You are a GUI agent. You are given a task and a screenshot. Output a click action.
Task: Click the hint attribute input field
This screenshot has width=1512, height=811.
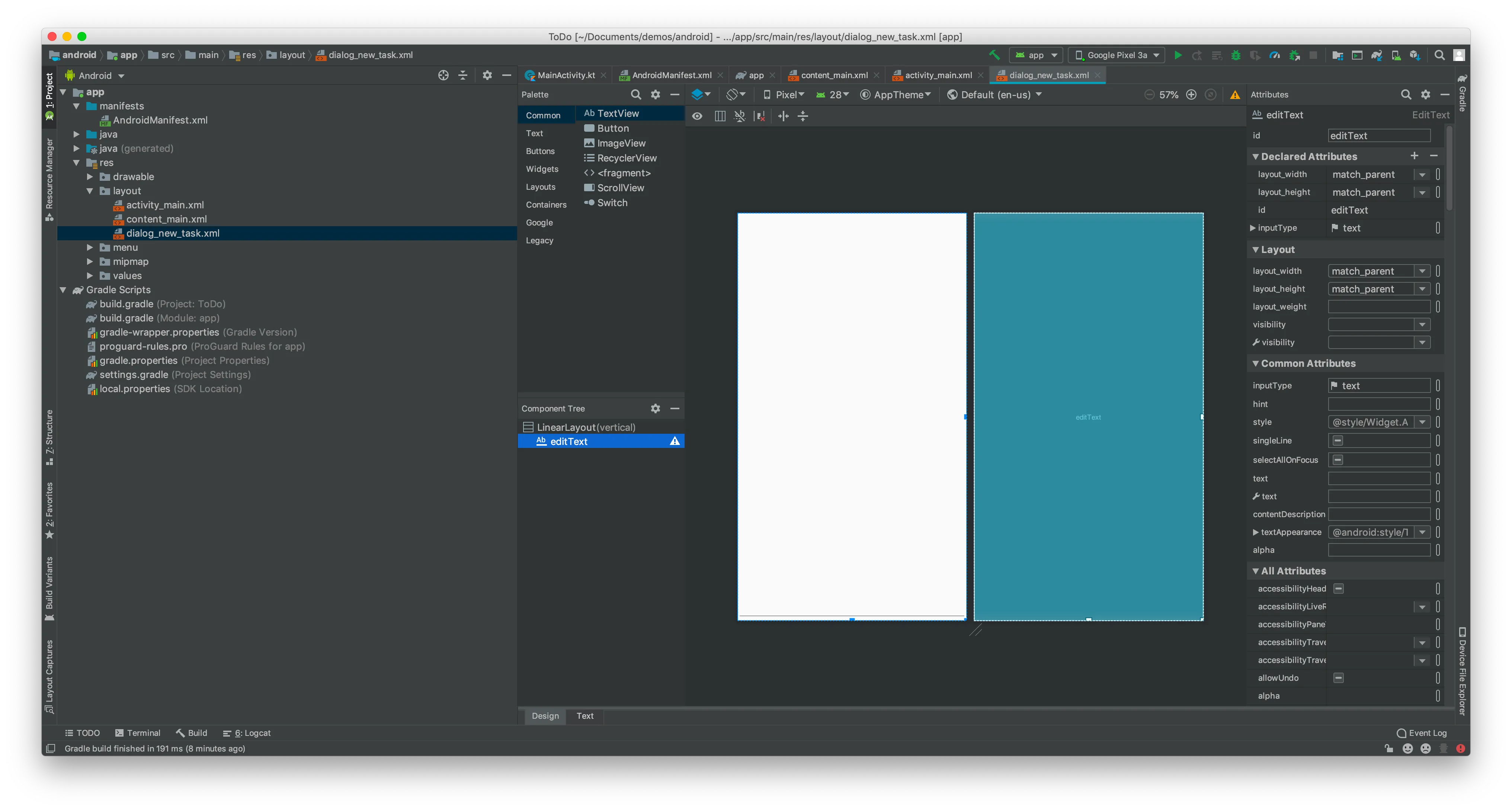click(1379, 404)
